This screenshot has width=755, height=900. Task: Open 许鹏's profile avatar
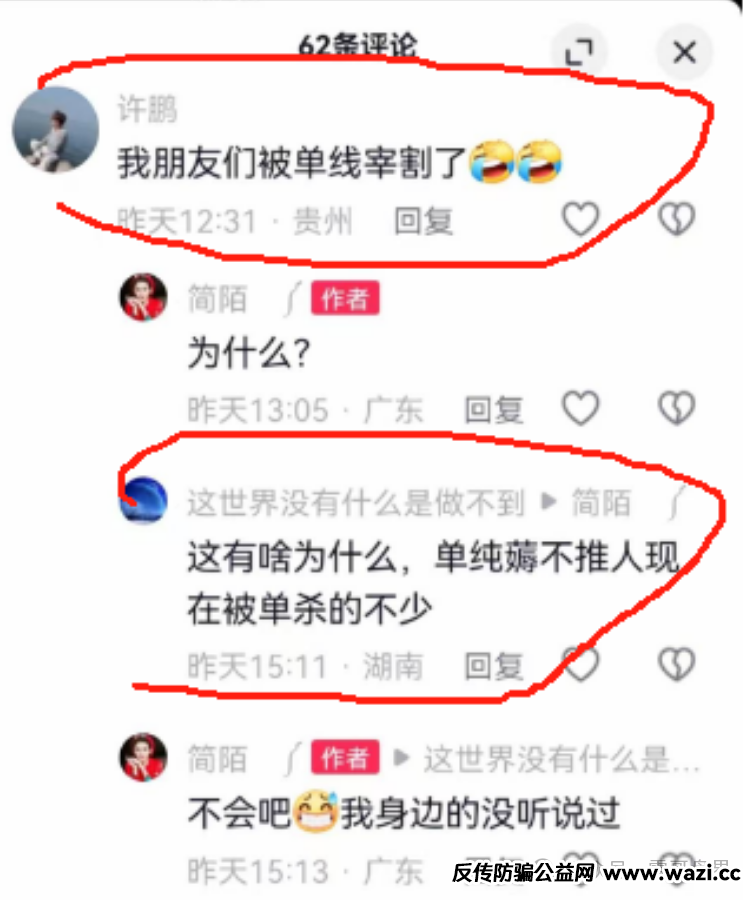[56, 130]
